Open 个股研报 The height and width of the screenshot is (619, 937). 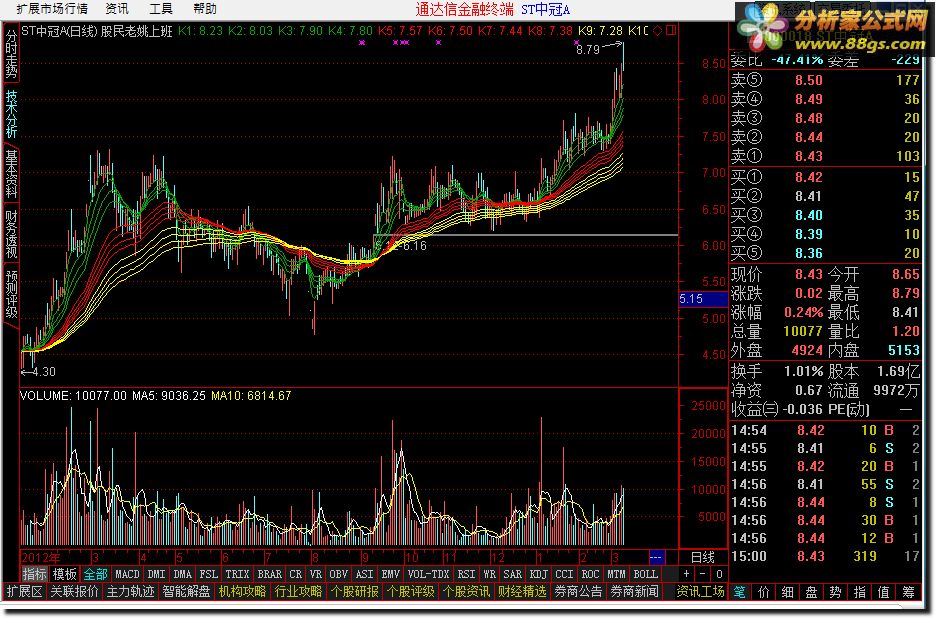click(354, 592)
